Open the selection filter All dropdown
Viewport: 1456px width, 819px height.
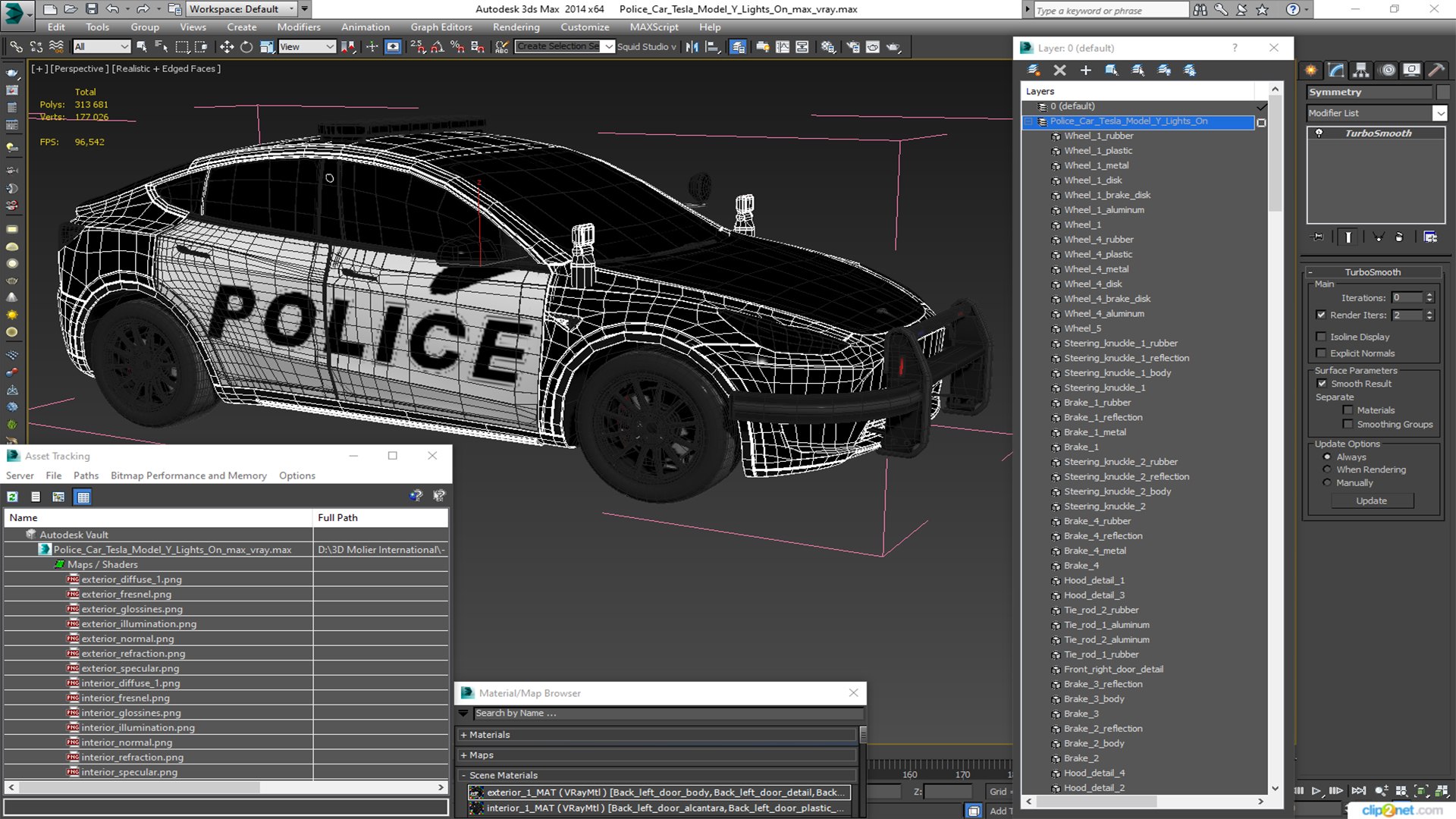pos(102,47)
